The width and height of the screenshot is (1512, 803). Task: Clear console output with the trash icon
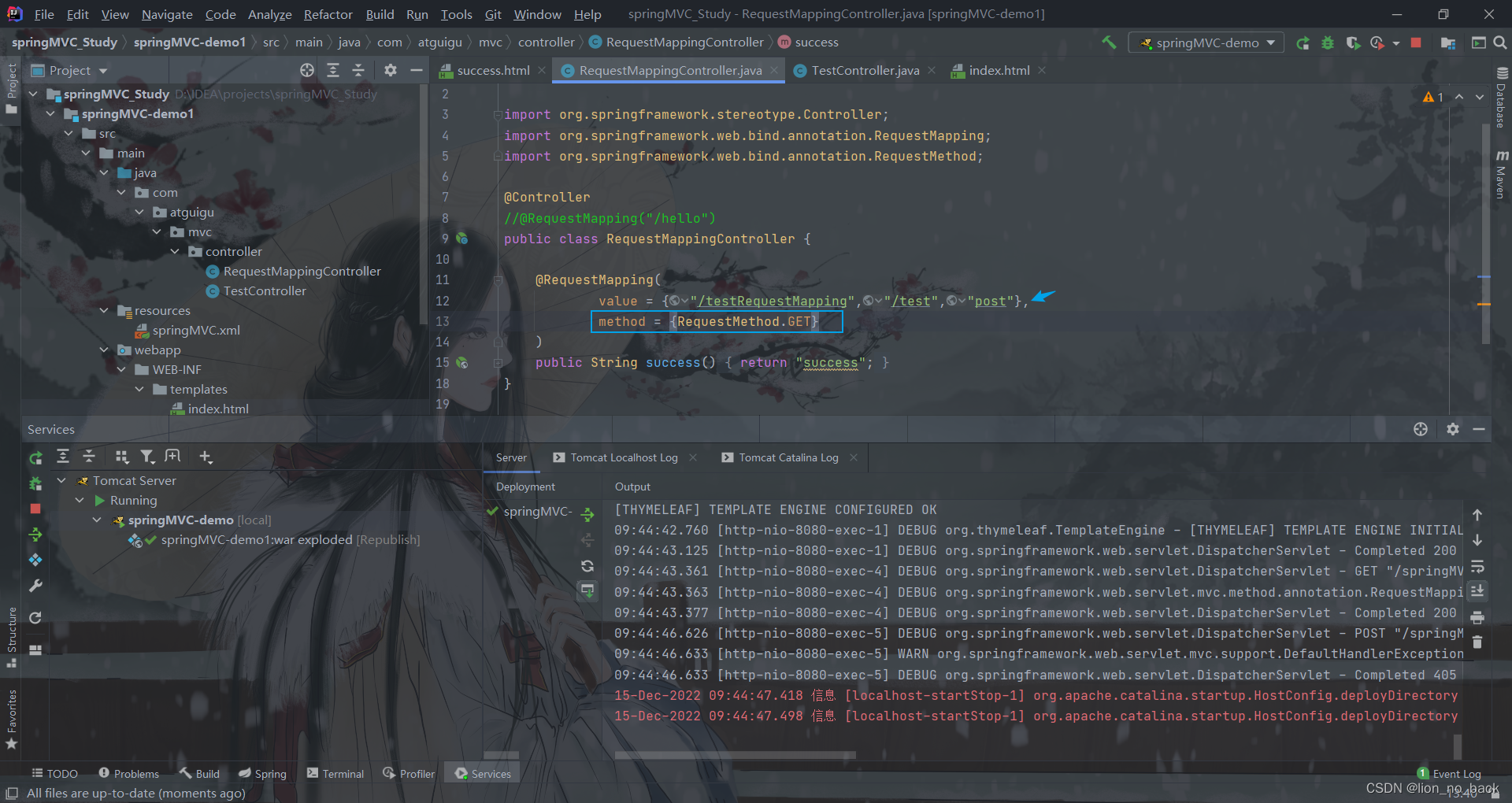(x=1477, y=642)
